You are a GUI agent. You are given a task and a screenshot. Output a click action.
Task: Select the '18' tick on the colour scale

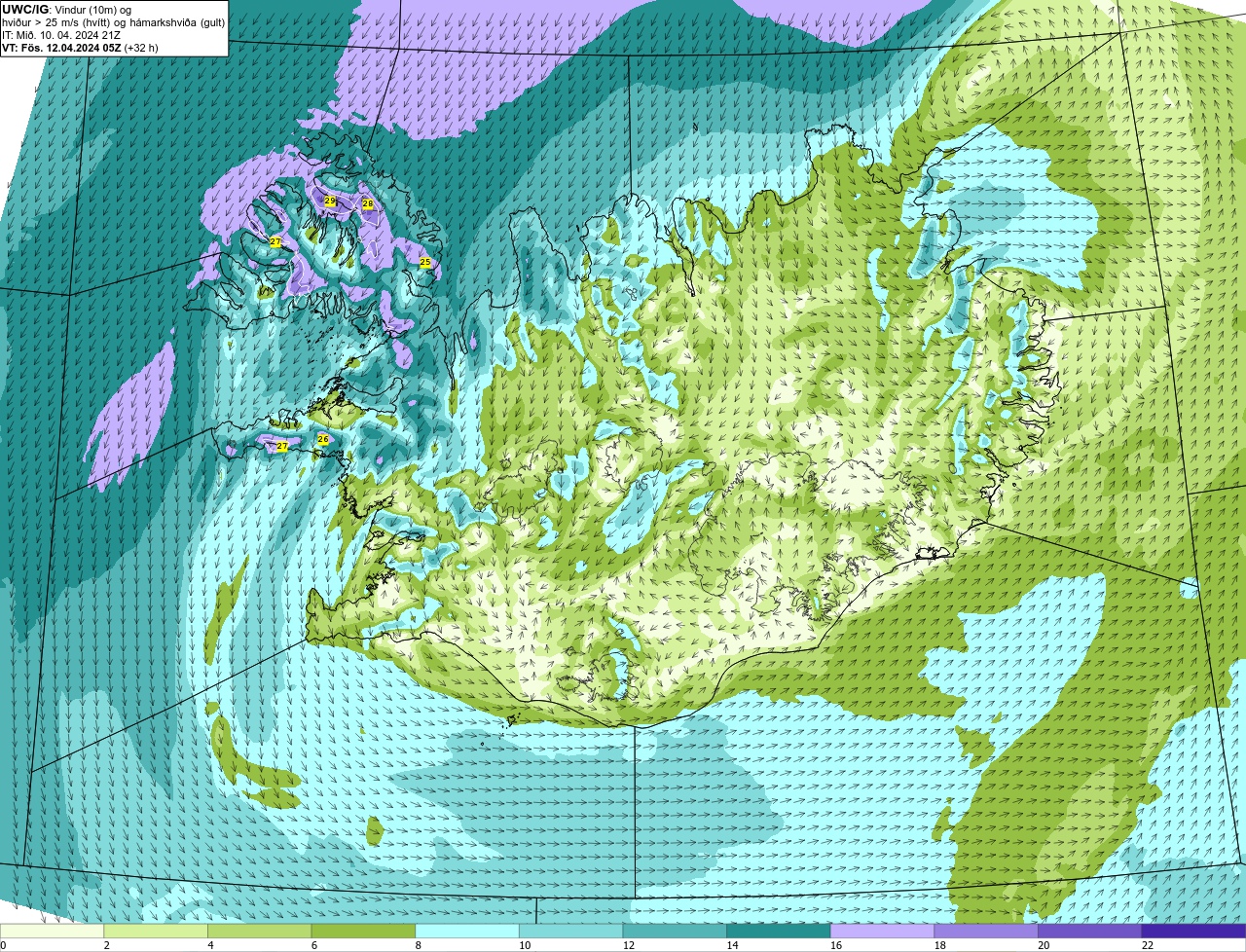coord(939,945)
